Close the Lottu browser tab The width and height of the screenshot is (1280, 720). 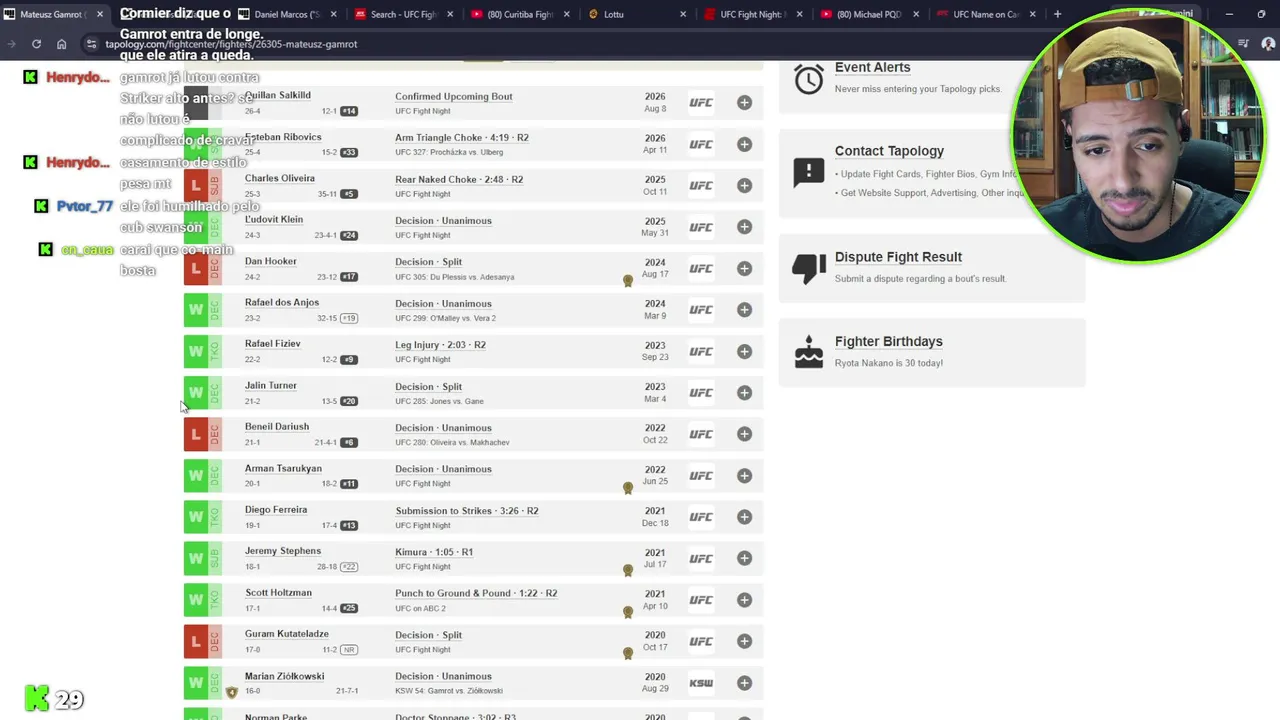click(683, 14)
